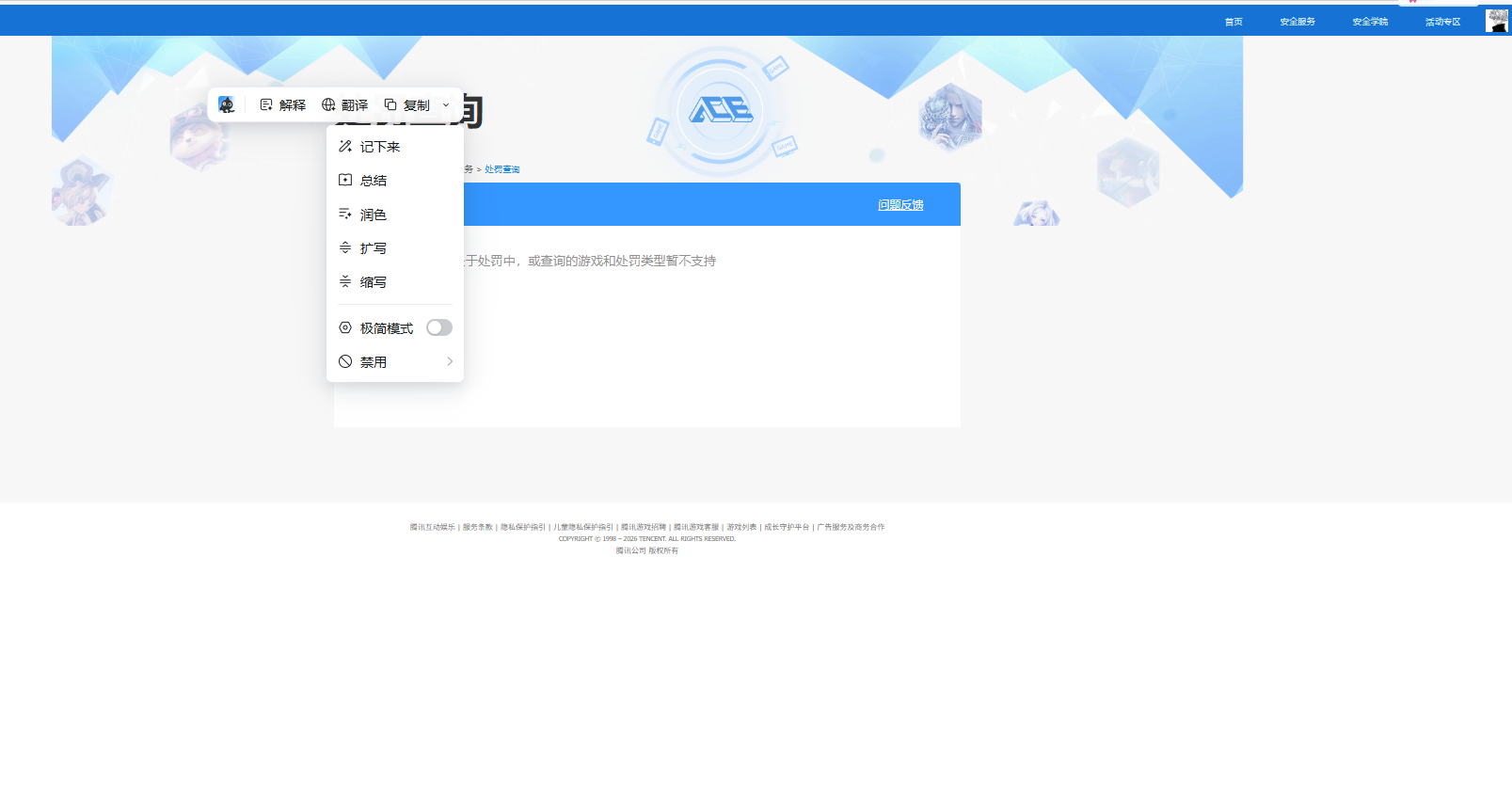The height and width of the screenshot is (812, 1512).
Task: Open 成长守护平台 footer link
Action: pos(787,527)
